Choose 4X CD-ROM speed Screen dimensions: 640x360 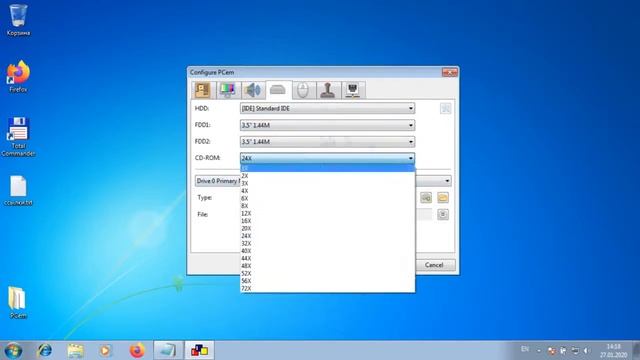click(327, 191)
